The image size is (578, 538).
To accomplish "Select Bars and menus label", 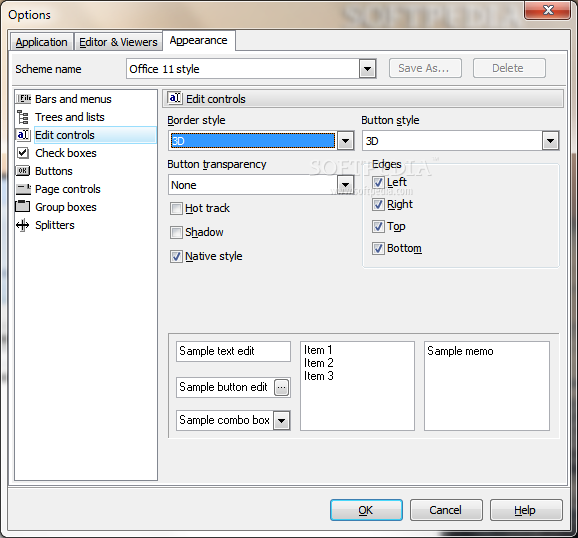I will 73,99.
